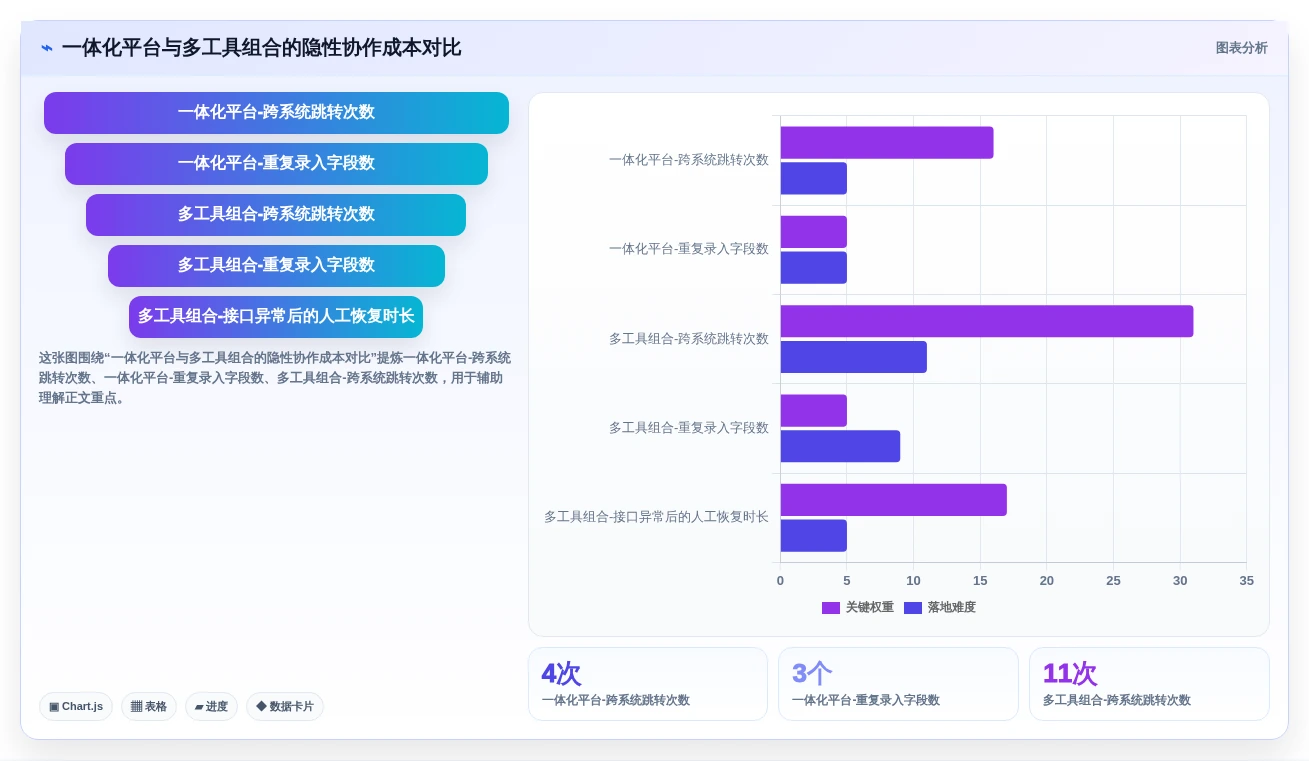Click the purple bar for 多工具组合-接口异常后的人工恢复时长
Image resolution: width=1309 pixels, height=761 pixels.
click(x=894, y=500)
